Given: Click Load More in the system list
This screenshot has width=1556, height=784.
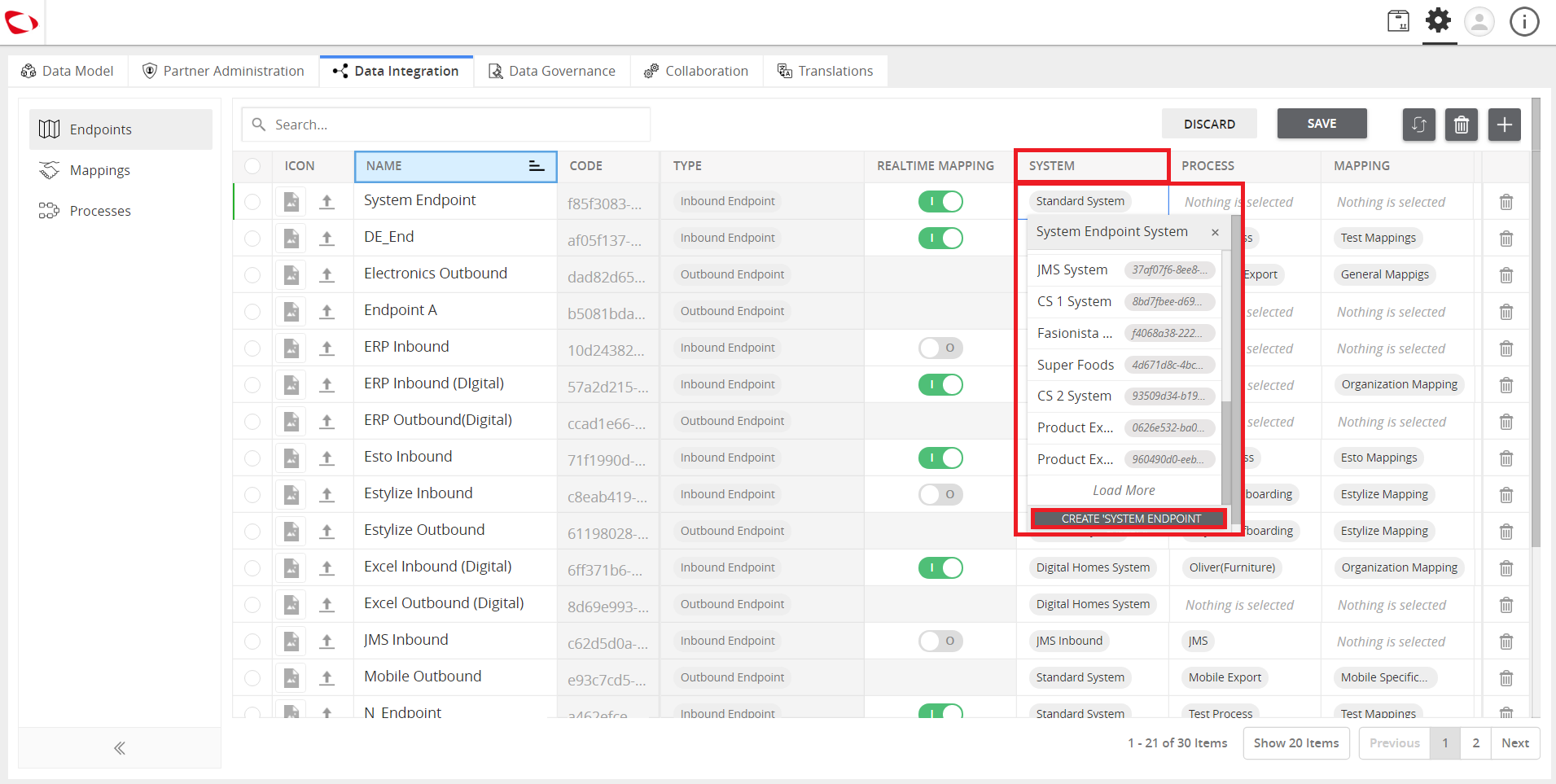Looking at the screenshot, I should point(1124,490).
